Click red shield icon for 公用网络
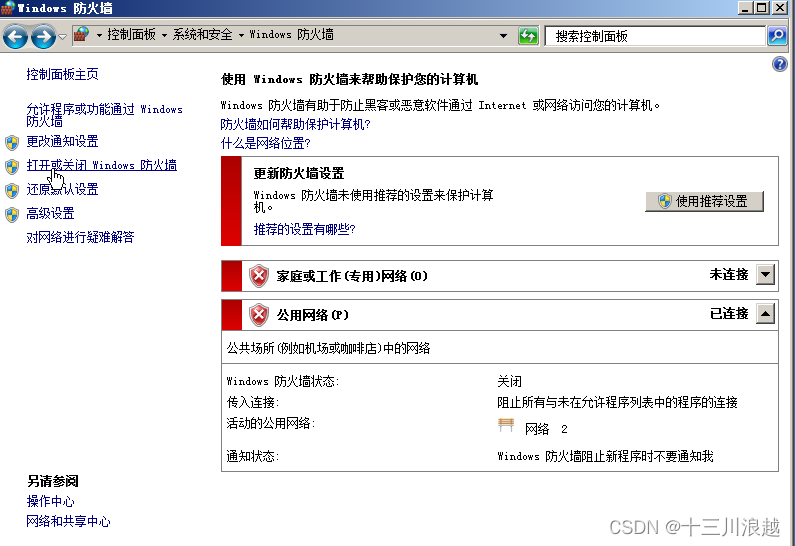 pyautogui.click(x=259, y=315)
